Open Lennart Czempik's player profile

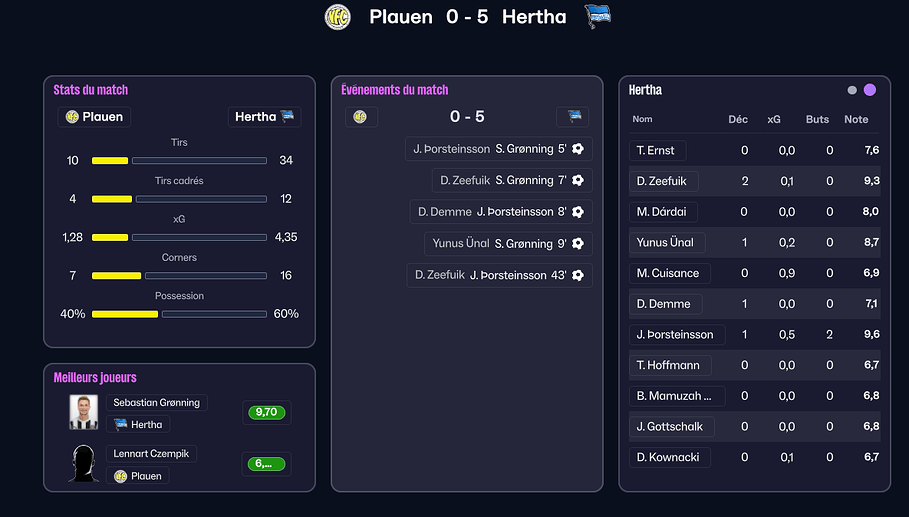(150, 454)
